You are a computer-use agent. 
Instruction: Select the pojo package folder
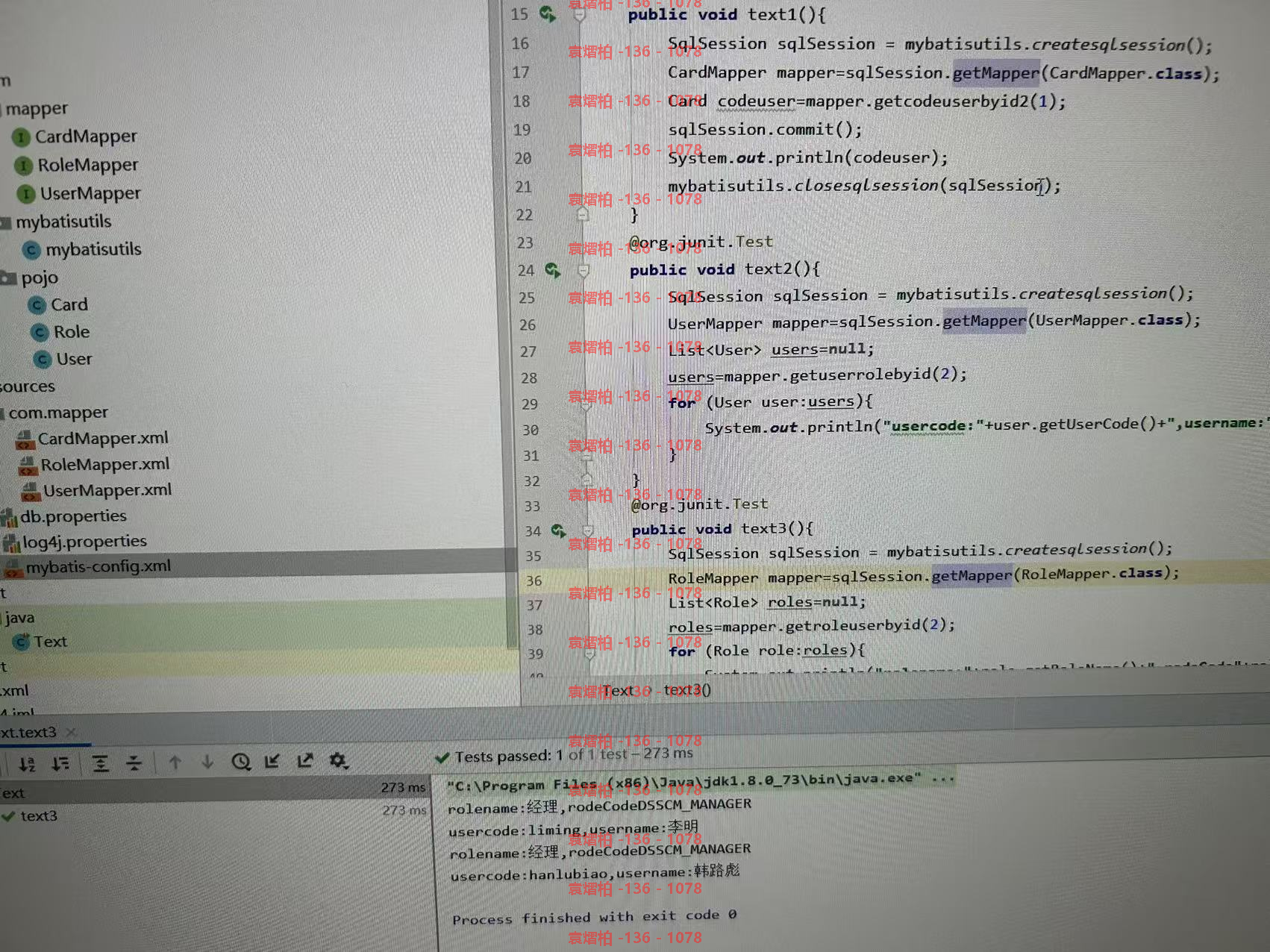click(40, 278)
